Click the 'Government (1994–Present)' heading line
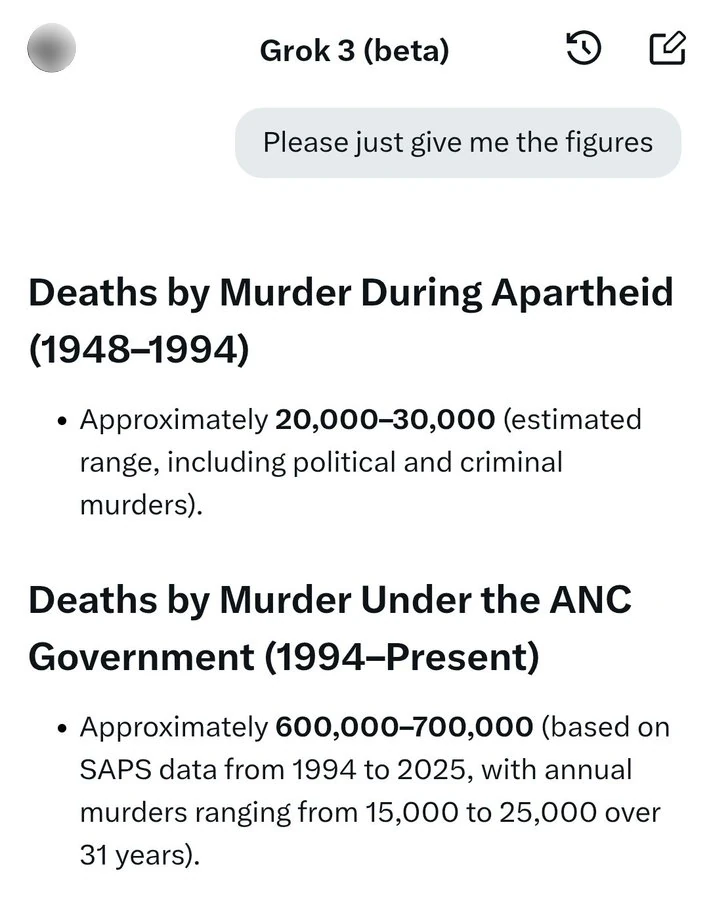This screenshot has width=709, height=900. click(284, 657)
